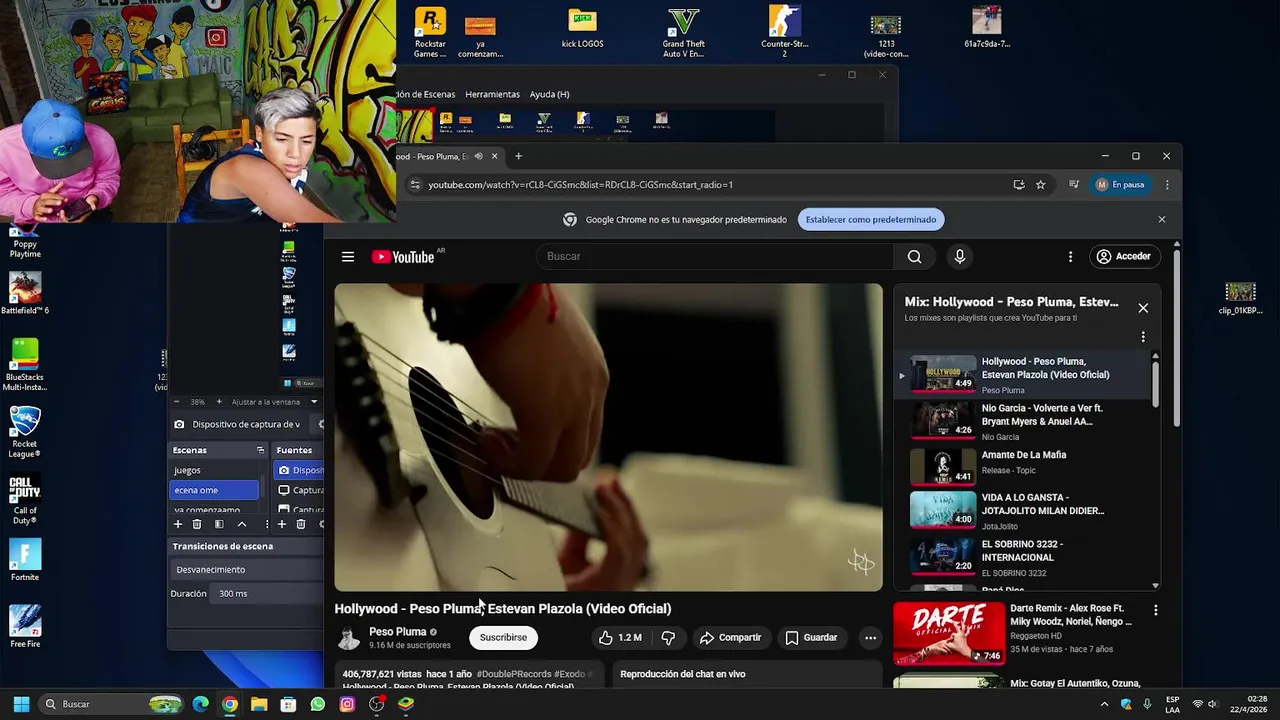
Task: Open options for Darte Remix video
Action: click(1155, 610)
